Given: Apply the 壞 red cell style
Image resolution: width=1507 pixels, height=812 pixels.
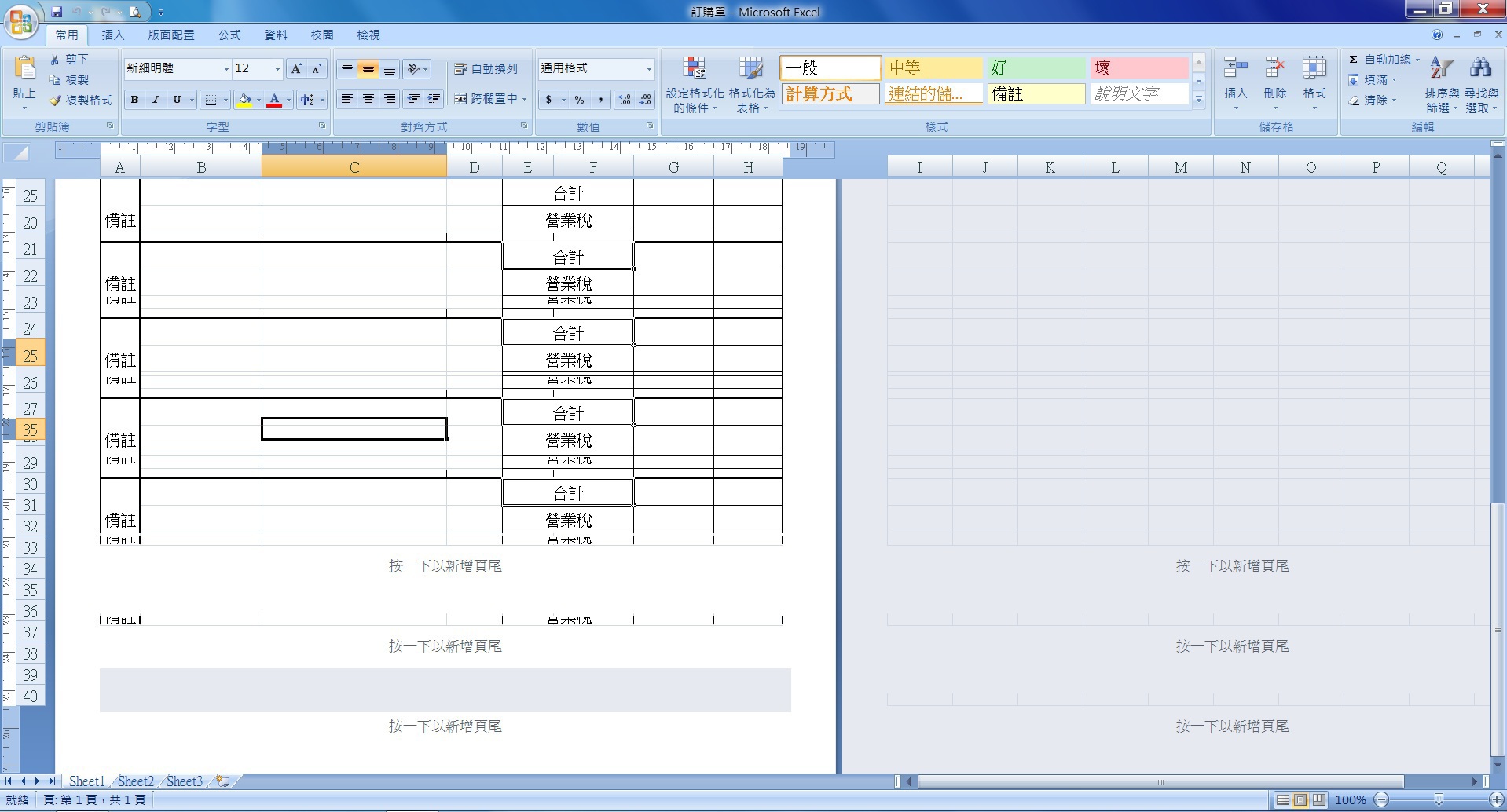Looking at the screenshot, I should 1138,68.
